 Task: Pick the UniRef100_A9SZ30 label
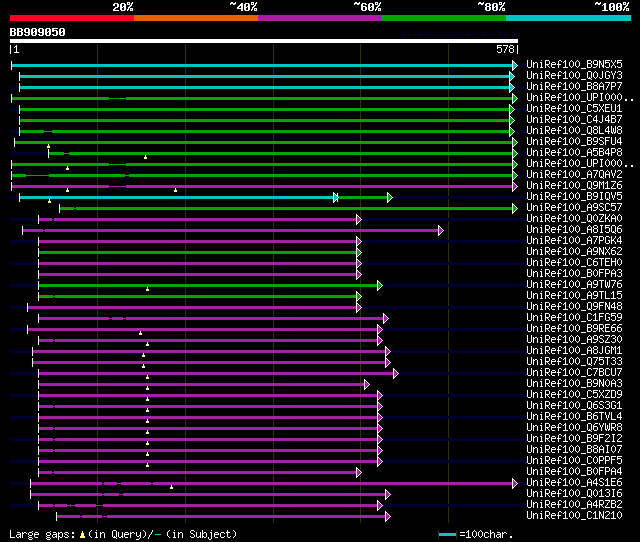[574, 340]
